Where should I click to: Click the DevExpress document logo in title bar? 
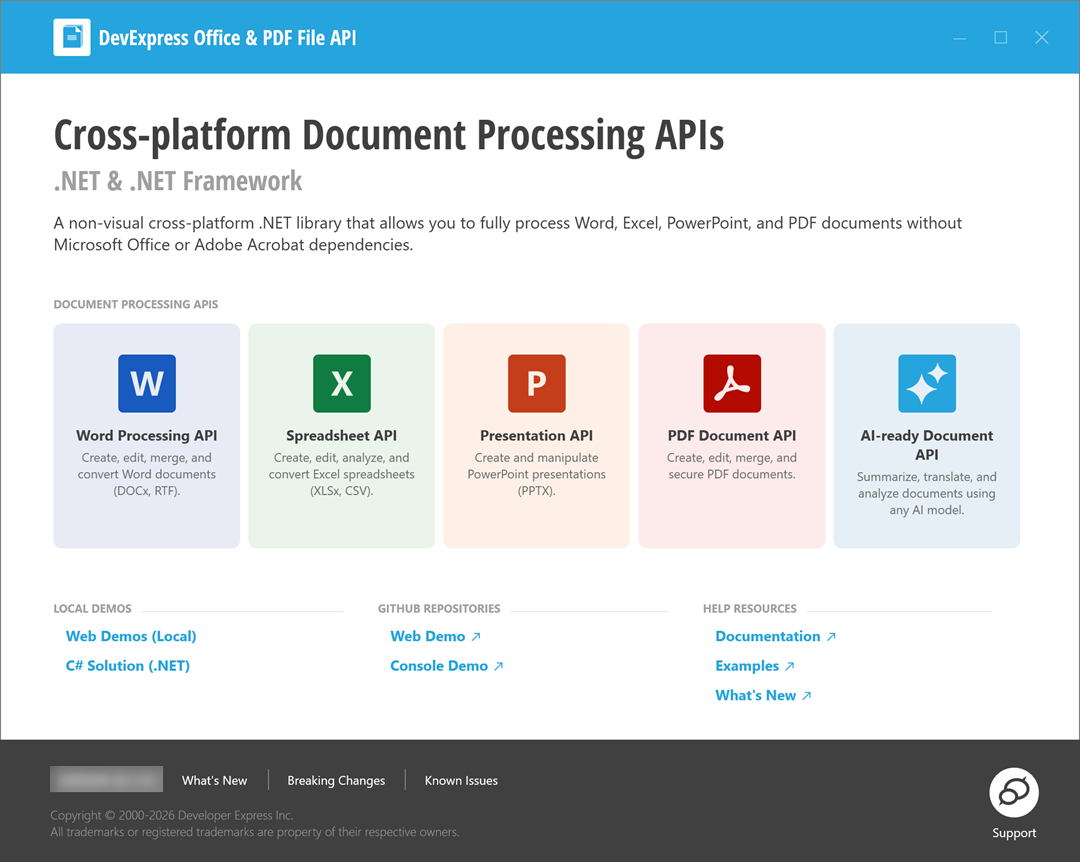[72, 37]
